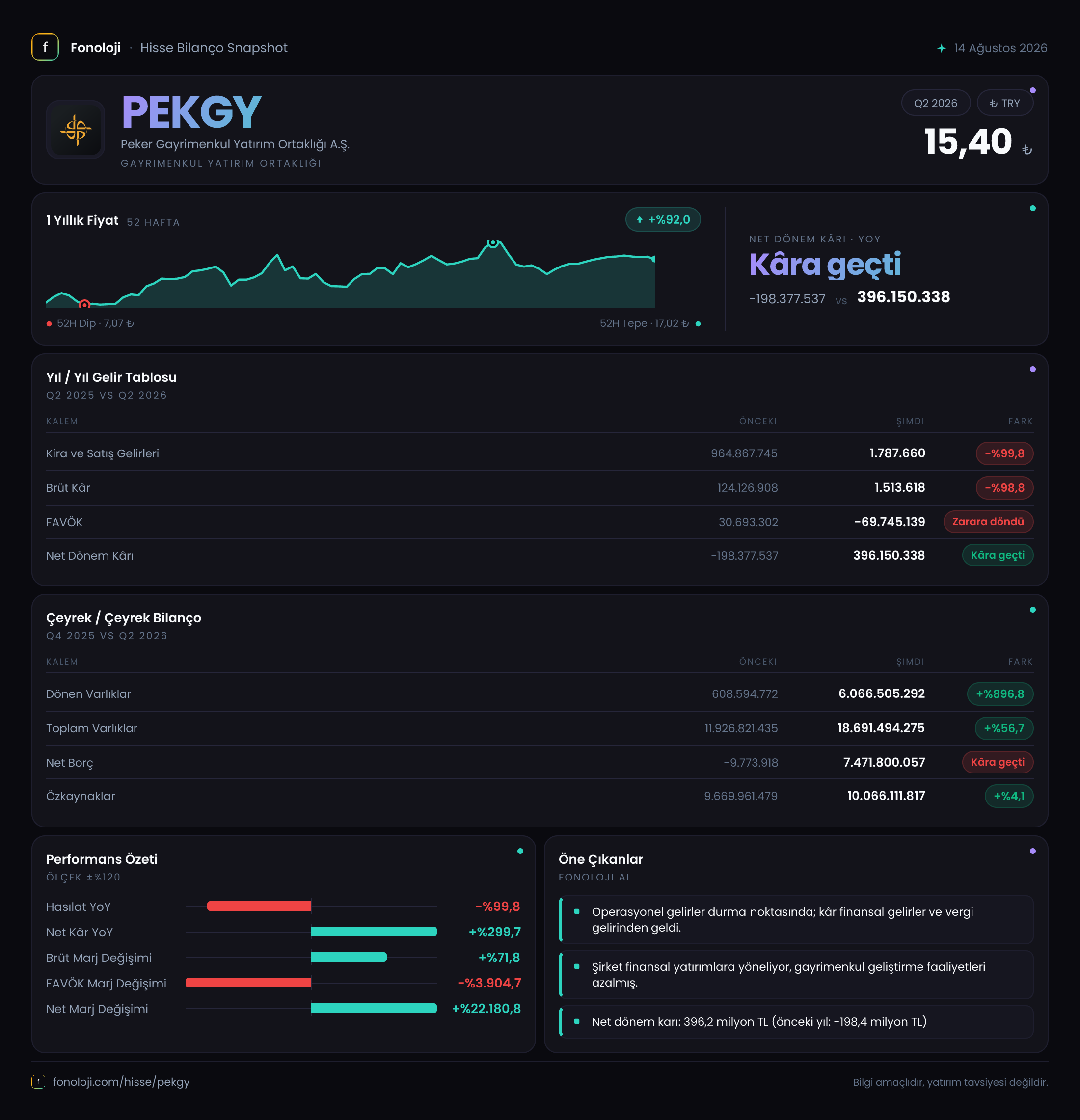This screenshot has height=1120, width=1080.
Task: Click the teal 52-week high marker on chart
Action: point(492,243)
